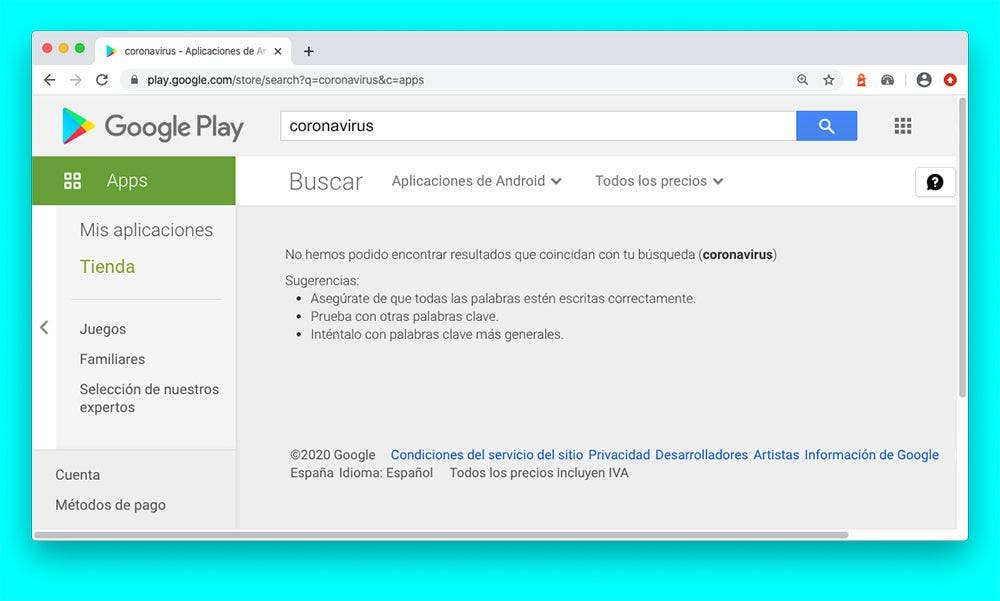1000x601 pixels.
Task: Click the Desarrolladores footer link
Action: [702, 455]
